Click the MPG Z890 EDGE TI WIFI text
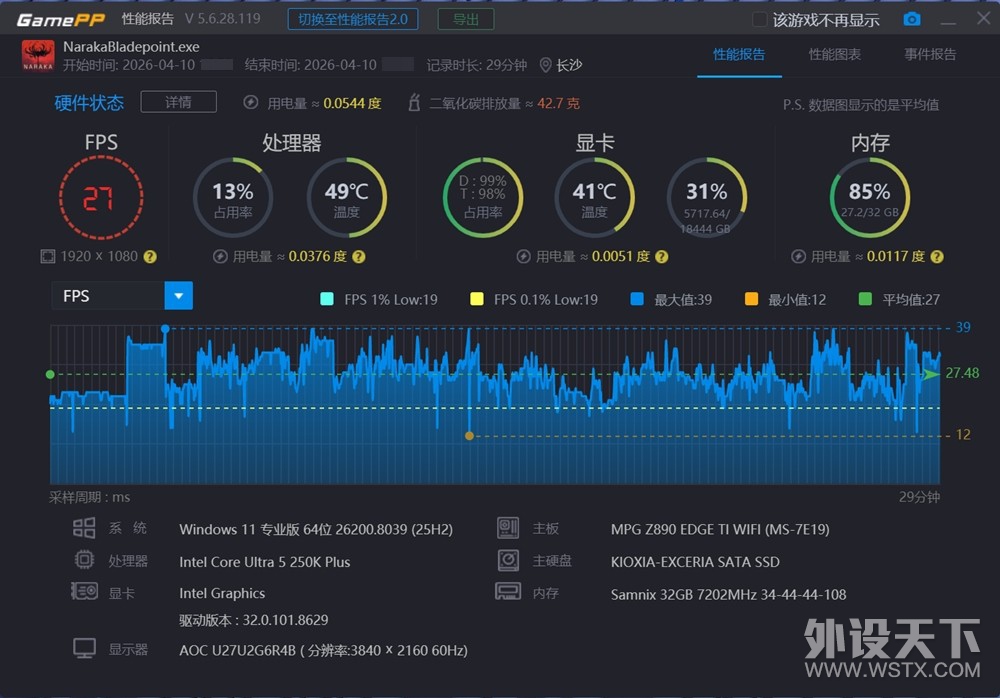This screenshot has width=1000, height=698. [x=720, y=529]
